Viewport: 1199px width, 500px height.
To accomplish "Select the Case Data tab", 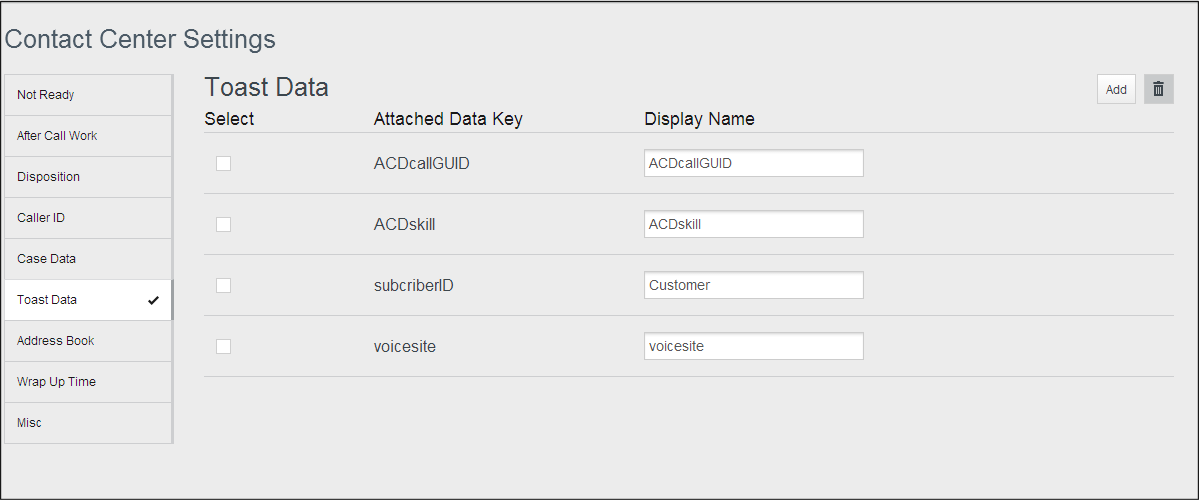I will 88,259.
